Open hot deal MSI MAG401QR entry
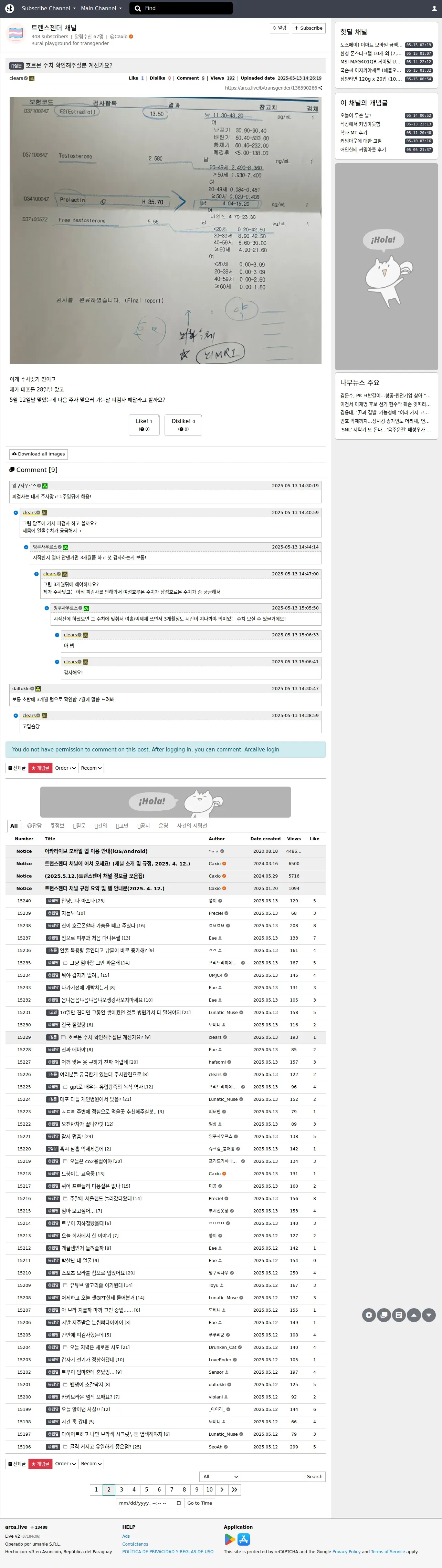This screenshot has width=442, height=1568. (x=370, y=61)
